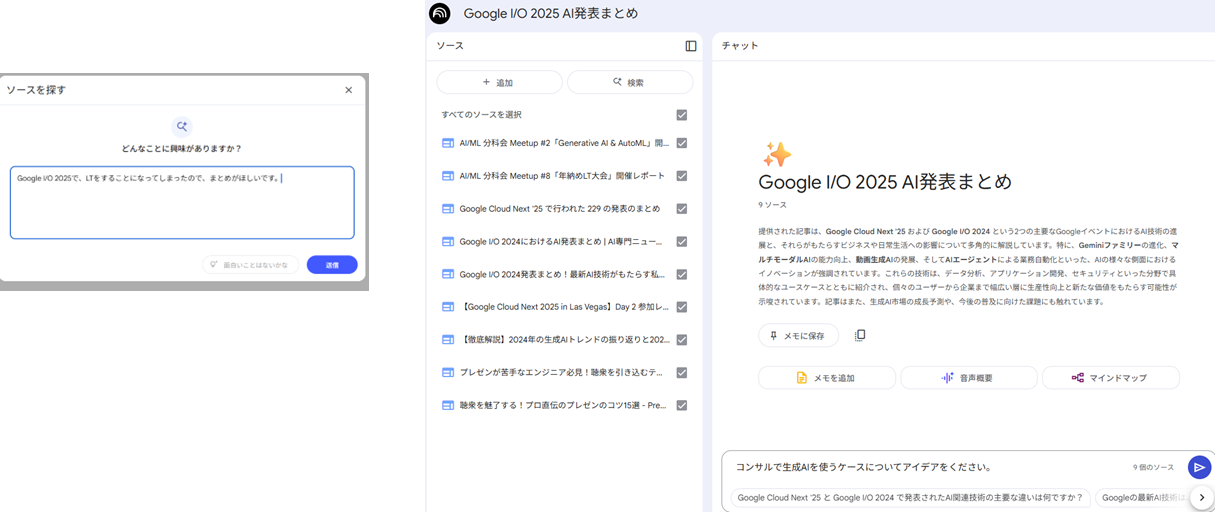Uncheck Meetup #2 Generative AI & AutoML source
The height and width of the screenshot is (512, 1215).
point(682,143)
